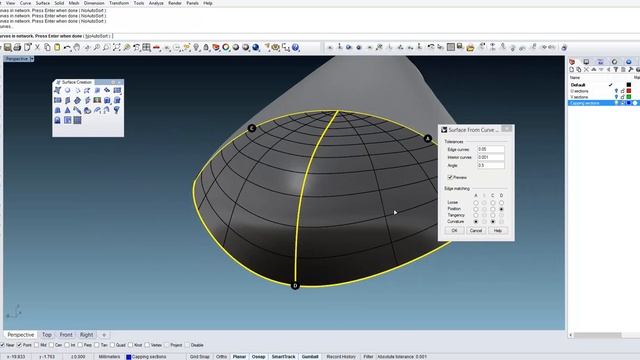Select the Heightfield from image icon
This screenshot has height=360, width=640.
click(x=97, y=100)
